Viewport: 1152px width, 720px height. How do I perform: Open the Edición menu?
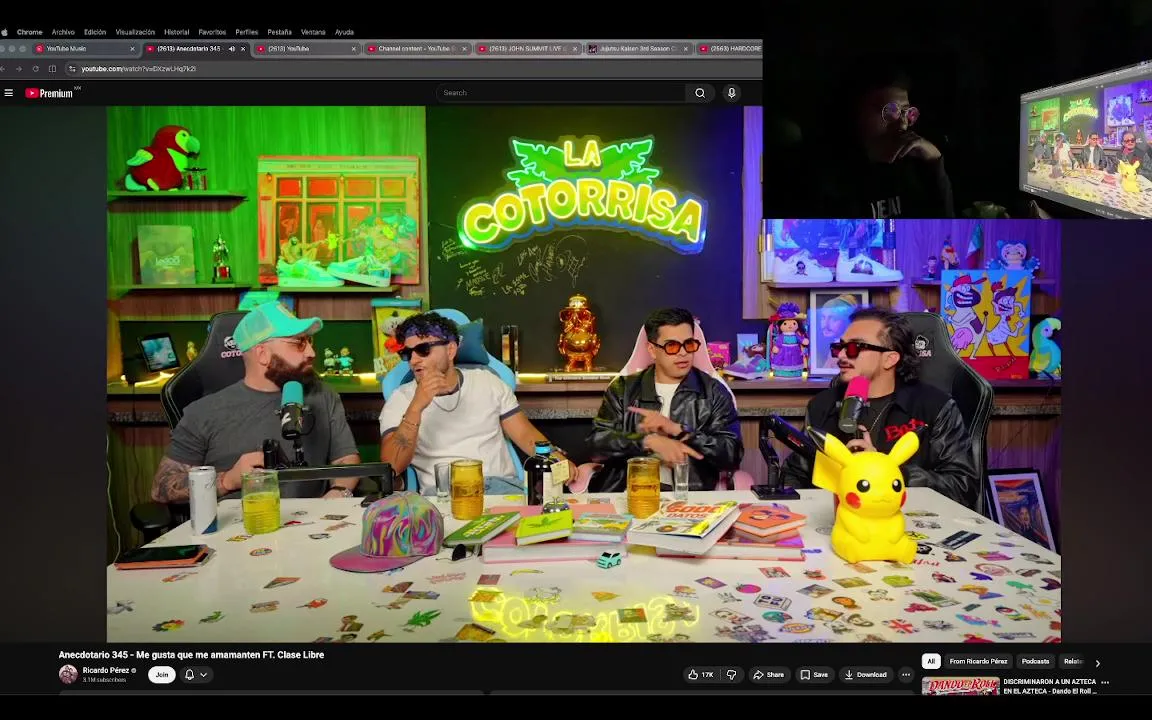(95, 32)
